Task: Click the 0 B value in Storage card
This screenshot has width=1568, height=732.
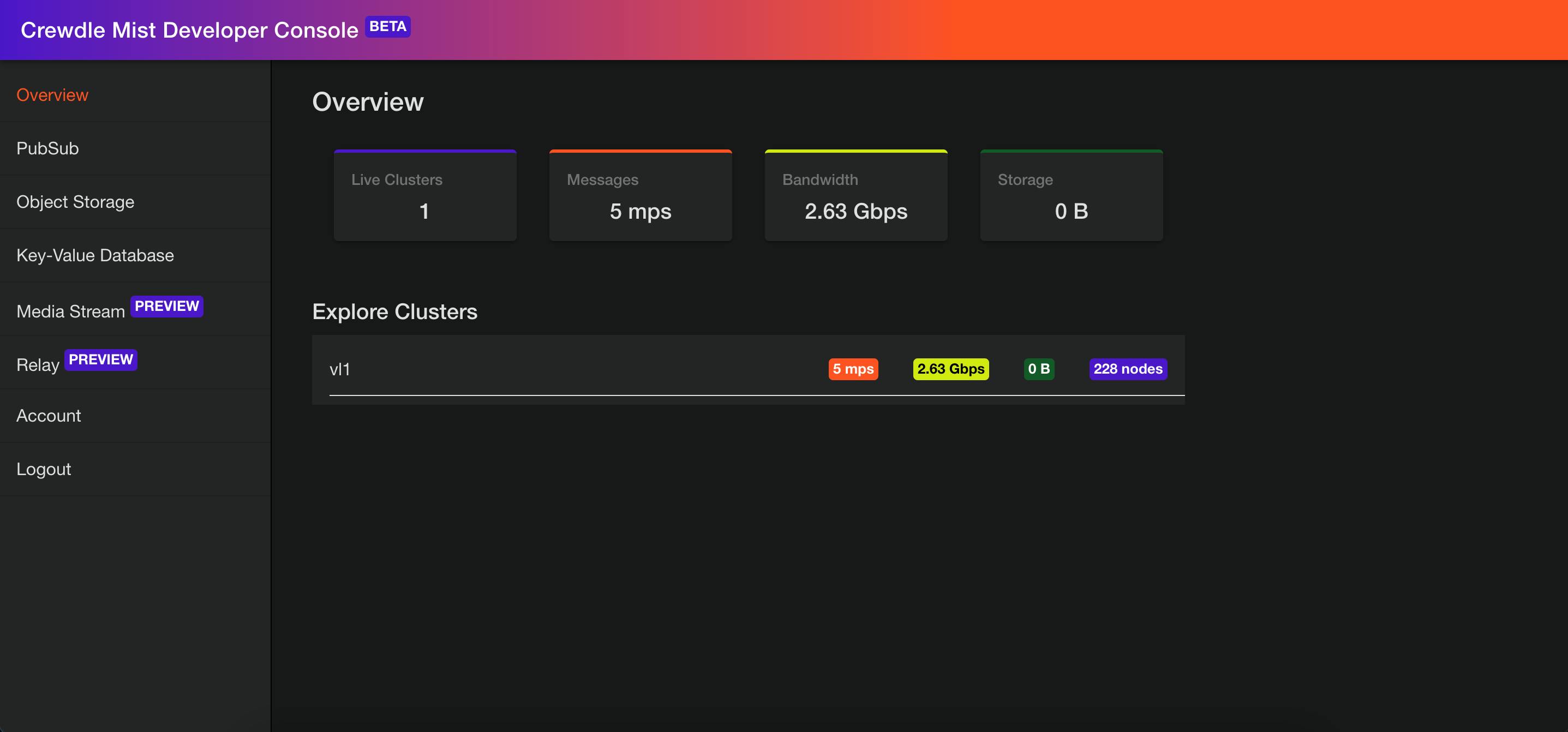Action: click(x=1072, y=211)
